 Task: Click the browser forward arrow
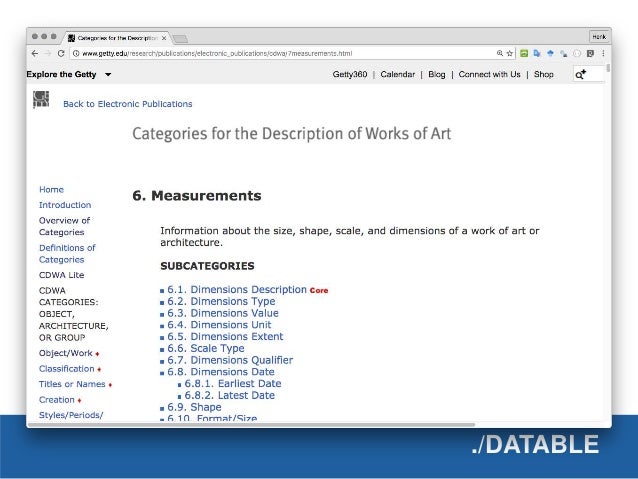tap(48, 53)
